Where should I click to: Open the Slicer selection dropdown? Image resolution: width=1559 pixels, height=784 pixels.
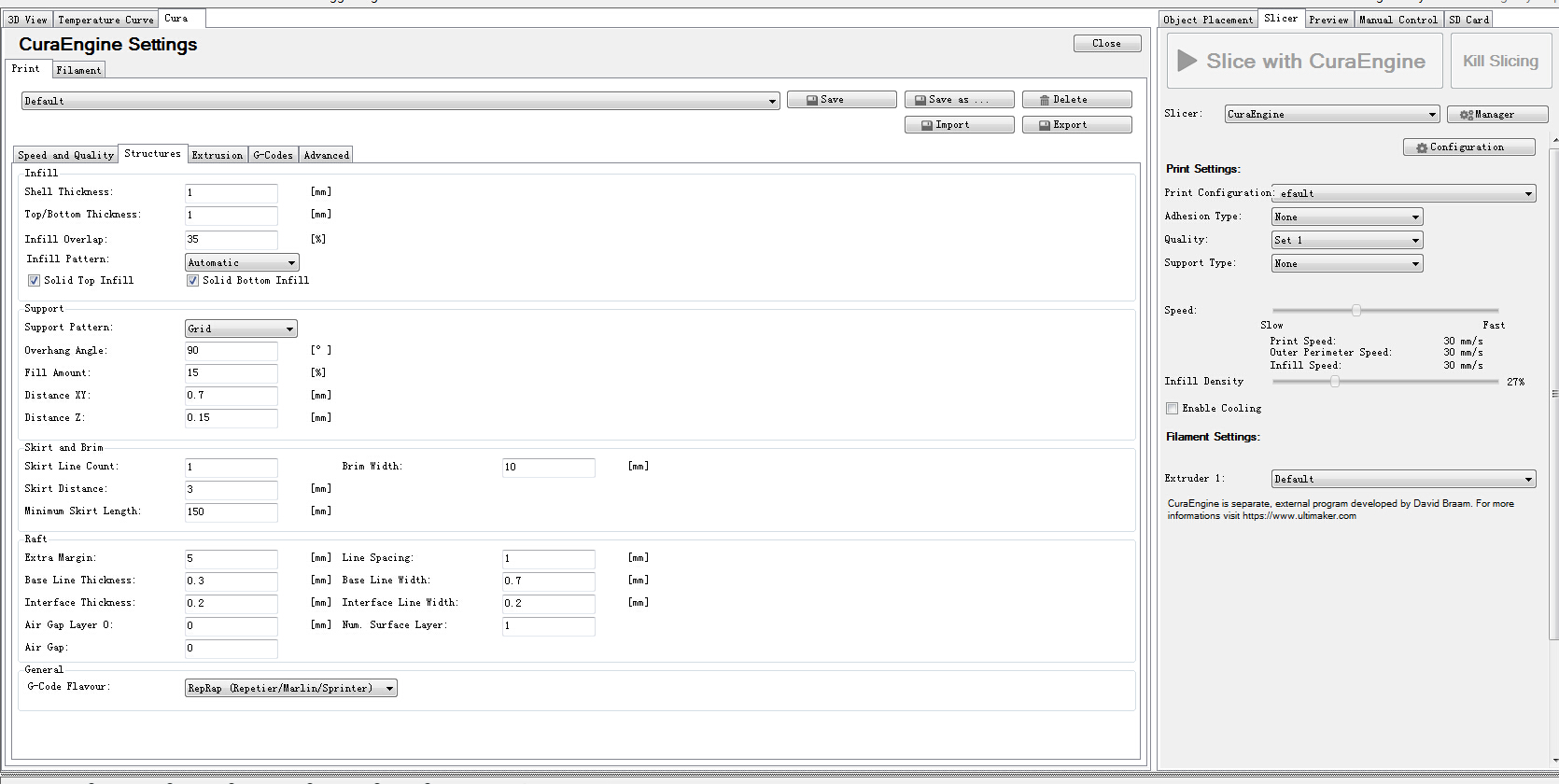[1331, 115]
